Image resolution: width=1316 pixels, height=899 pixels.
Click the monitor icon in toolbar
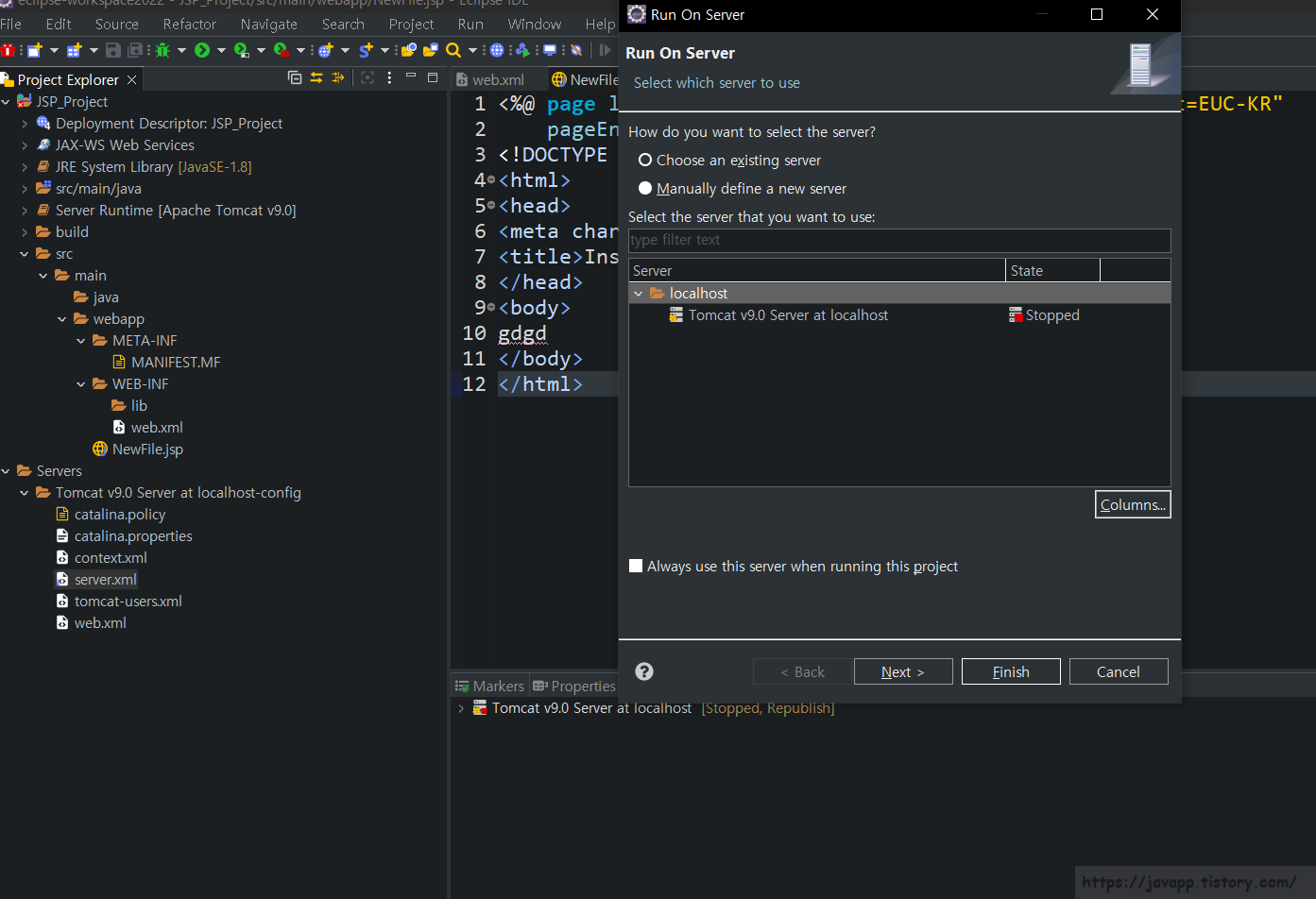pyautogui.click(x=550, y=50)
